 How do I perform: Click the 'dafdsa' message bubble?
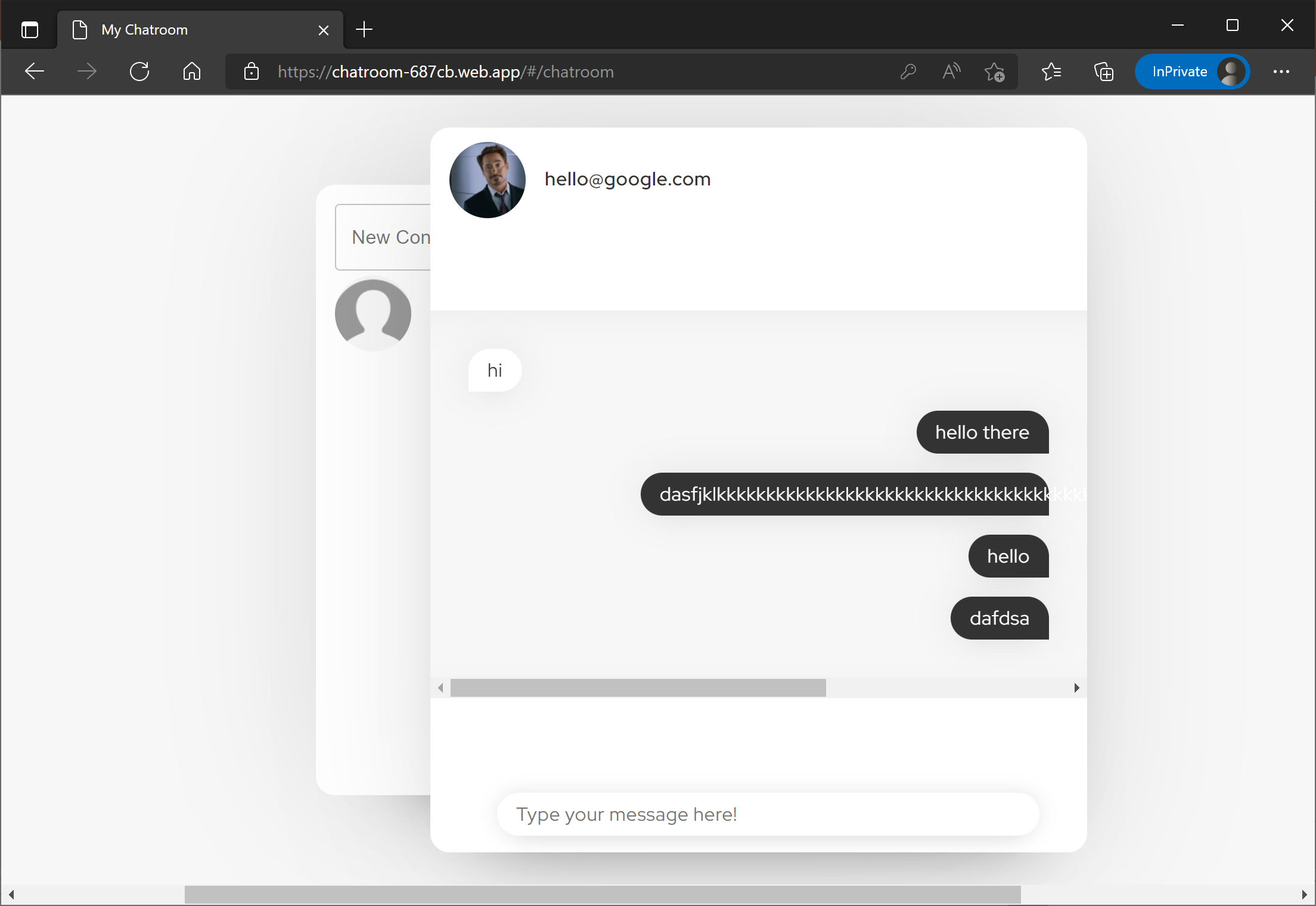tap(1000, 618)
